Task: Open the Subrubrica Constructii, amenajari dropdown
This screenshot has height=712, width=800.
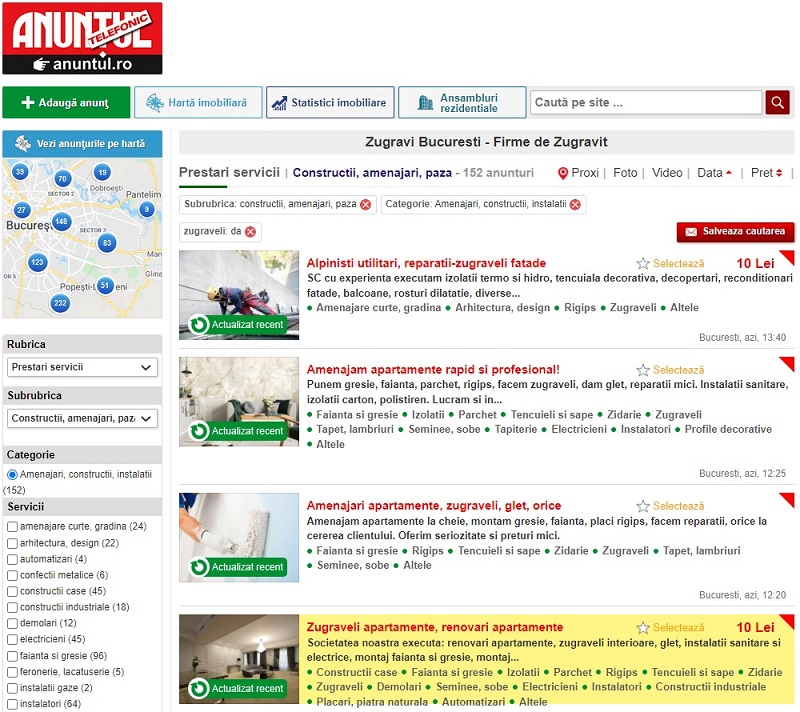Action: 82,419
